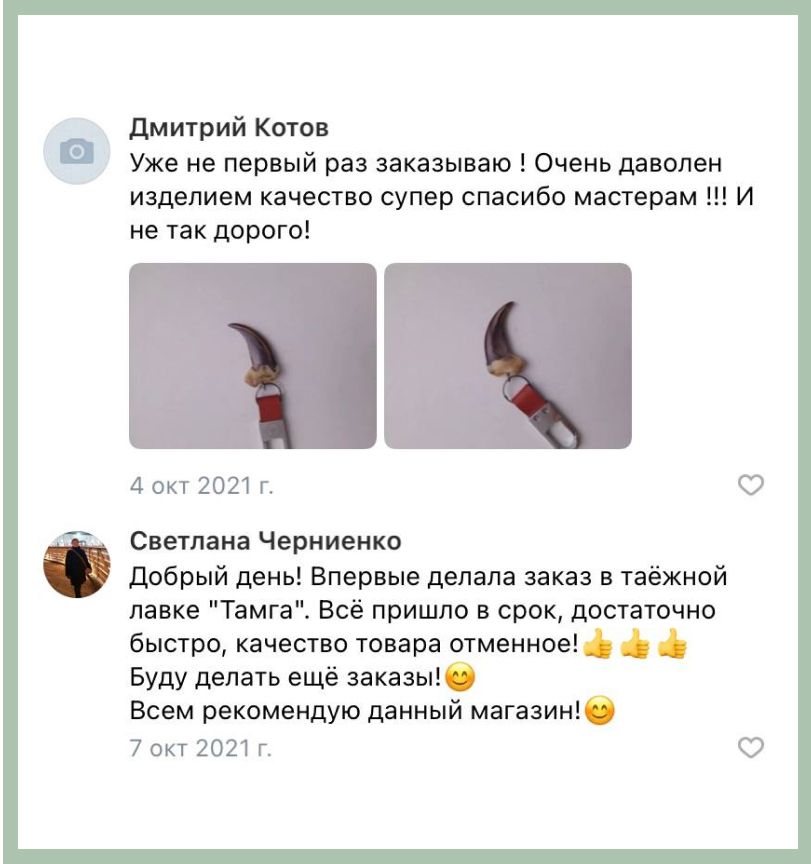Open the 4 окт 2021 г. timestamp

202,485
